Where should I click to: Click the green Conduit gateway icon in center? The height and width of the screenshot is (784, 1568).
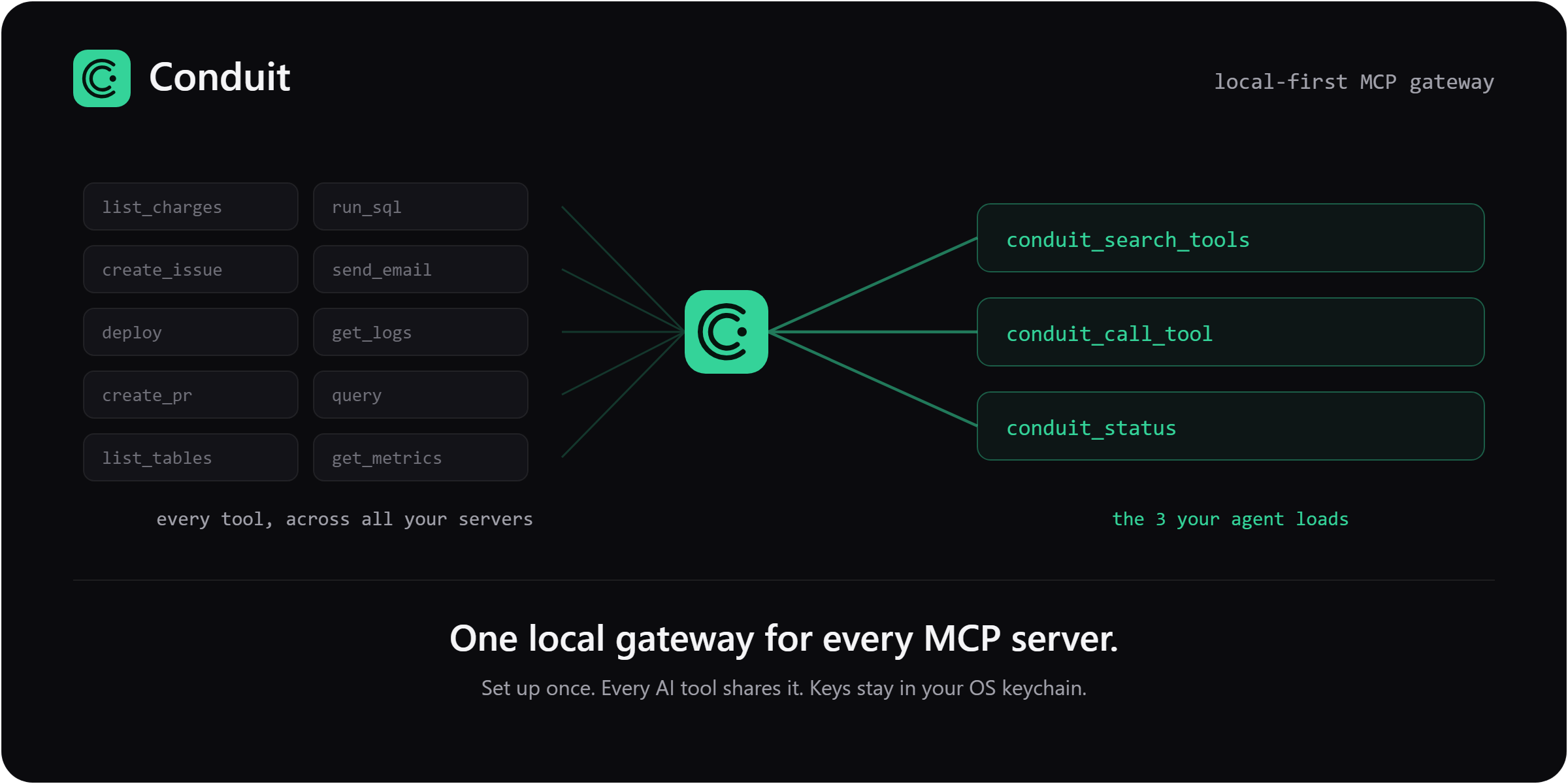coord(727,332)
